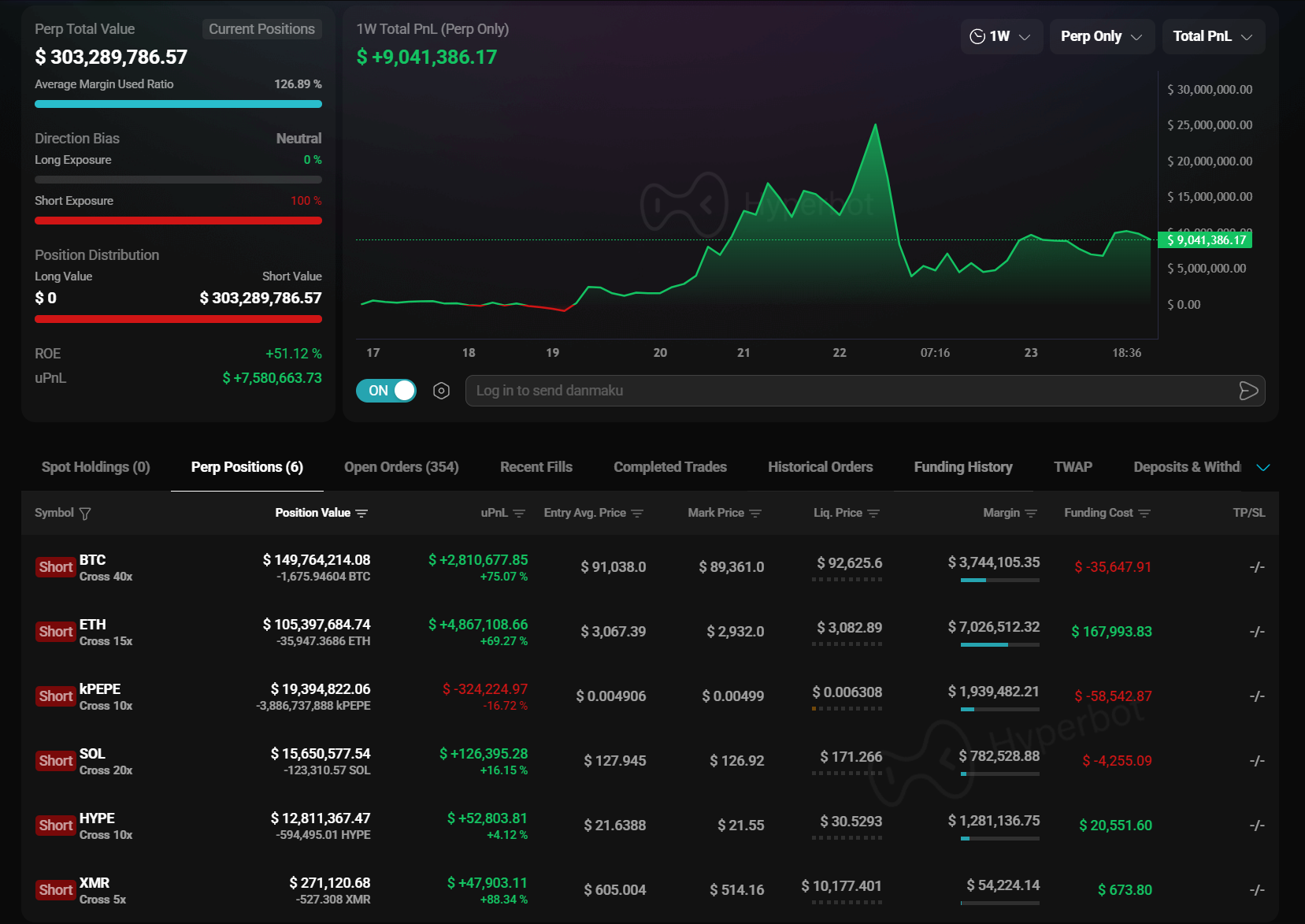This screenshot has width=1305, height=924.
Task: Click the uPnL column sort icon
Action: click(x=519, y=514)
